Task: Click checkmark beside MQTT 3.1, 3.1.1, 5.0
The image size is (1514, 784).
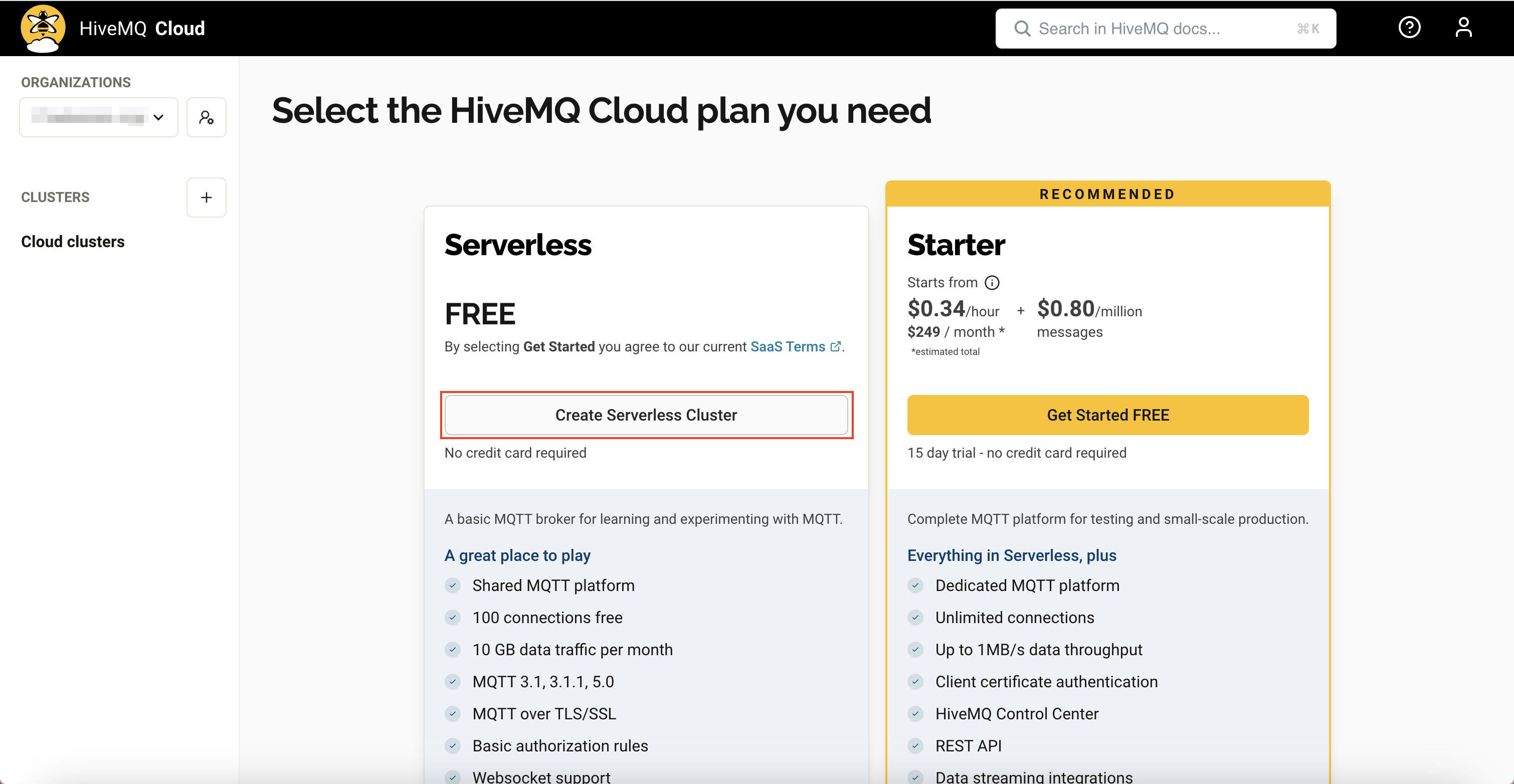Action: [x=453, y=682]
